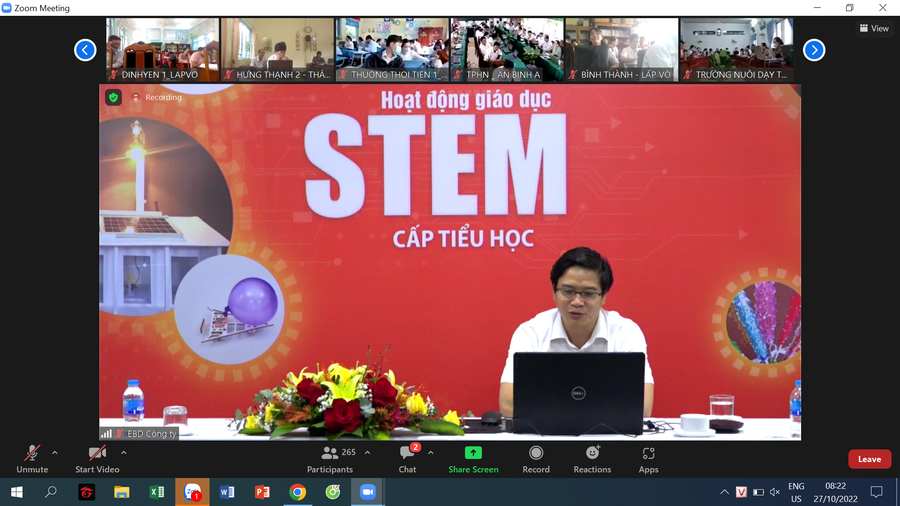Click the green Share Screen icon
Screen dimensions: 900x506
point(473,453)
